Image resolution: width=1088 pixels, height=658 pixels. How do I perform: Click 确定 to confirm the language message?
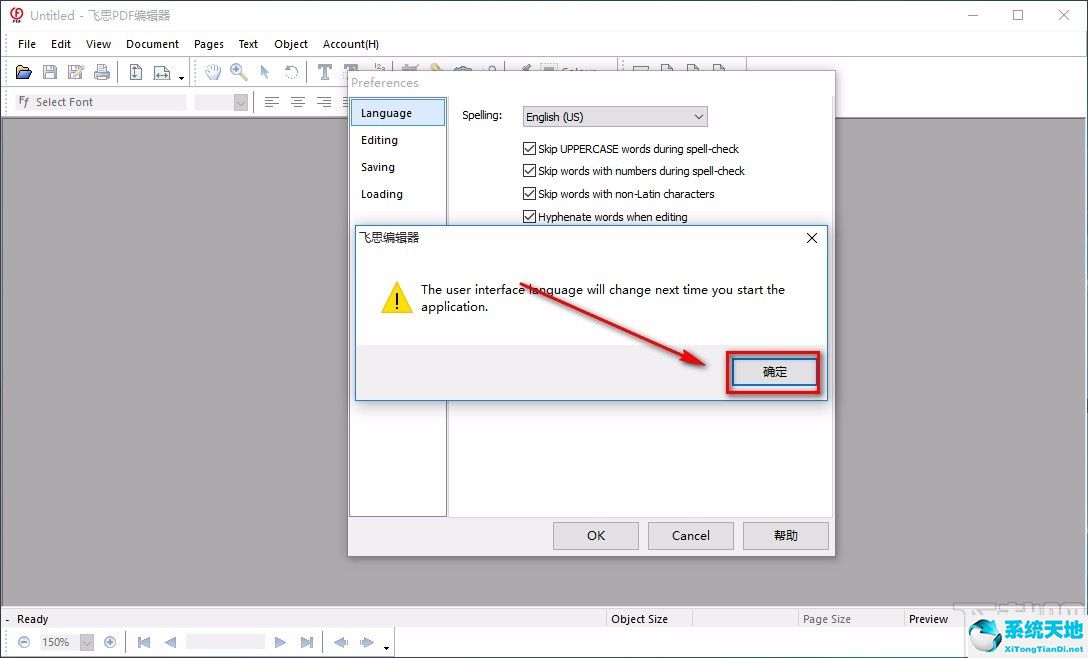774,372
